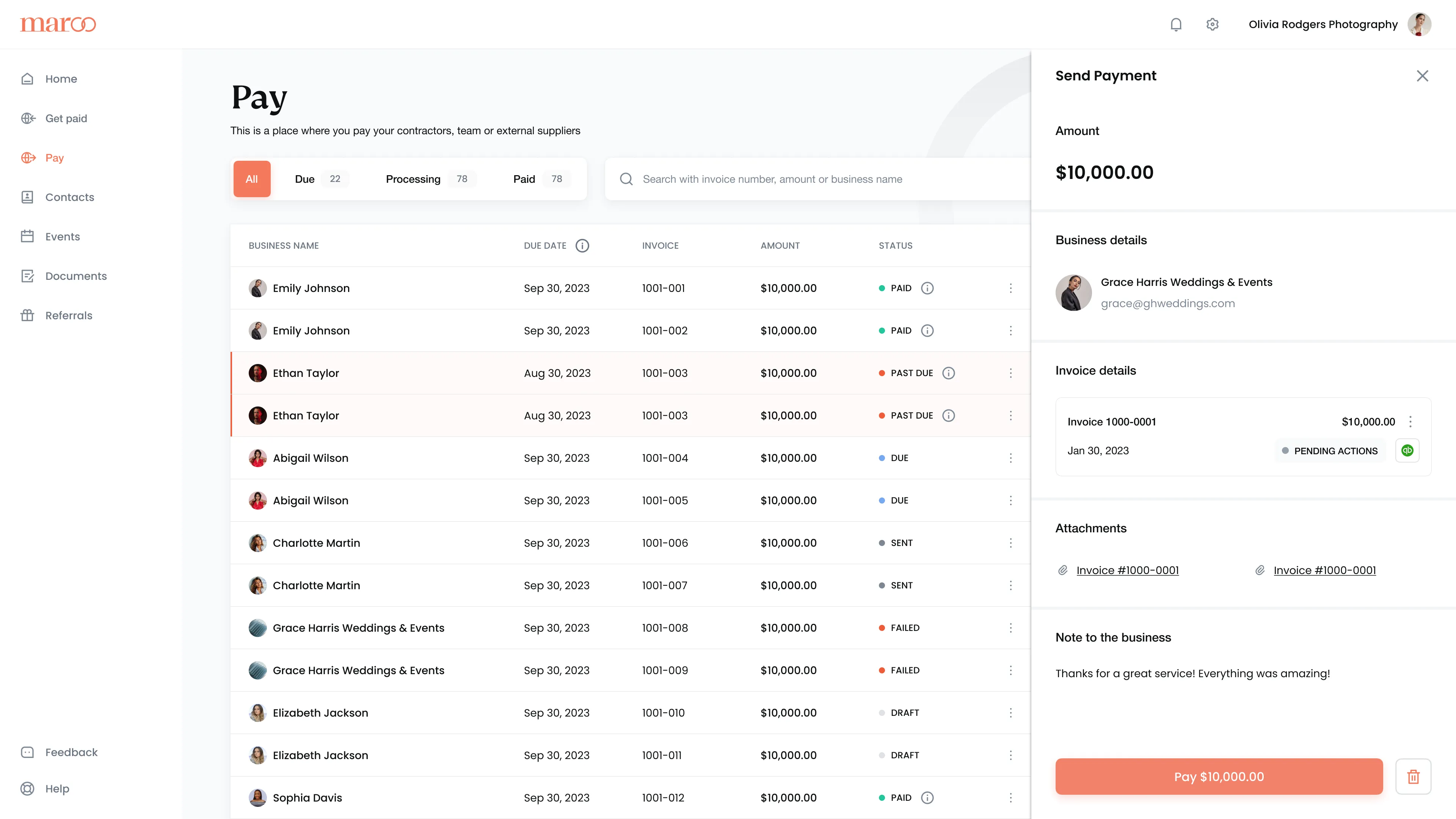This screenshot has width=1456, height=819.
Task: Open settings gear icon in header
Action: click(x=1212, y=24)
